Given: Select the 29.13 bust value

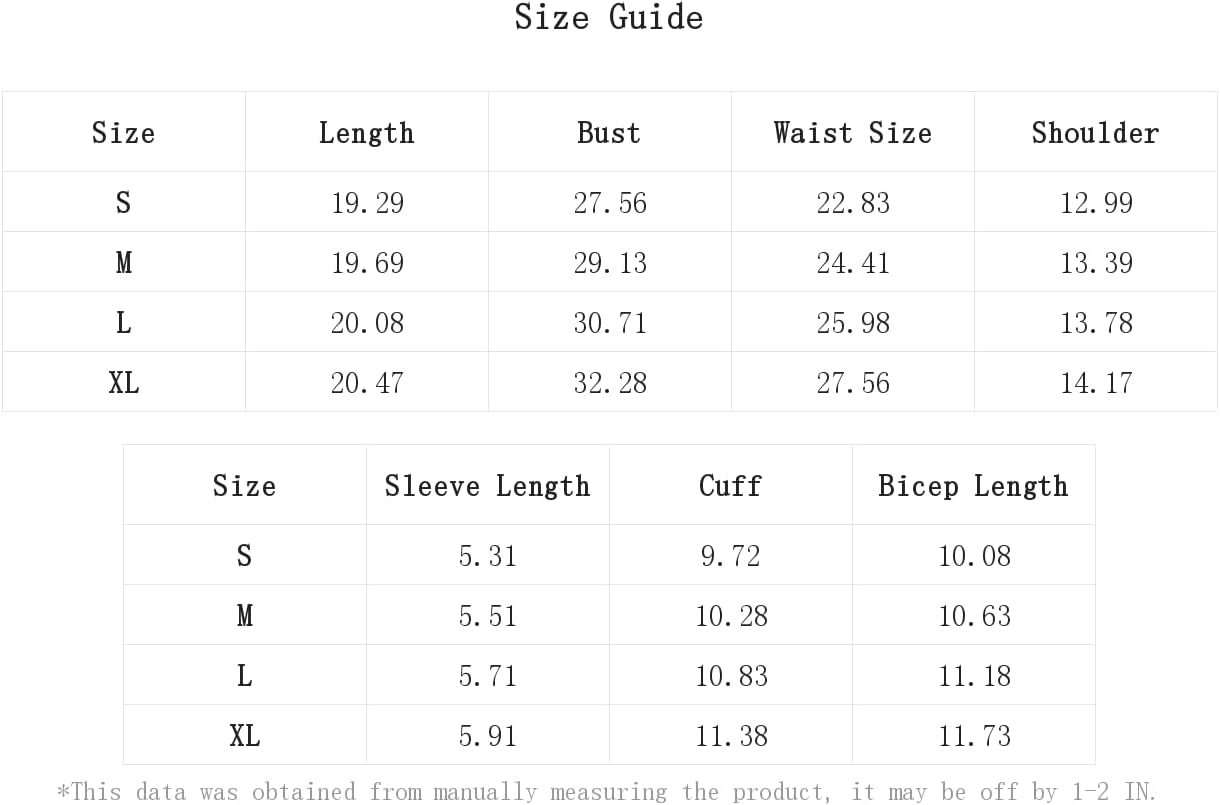Looking at the screenshot, I should click(x=610, y=263).
